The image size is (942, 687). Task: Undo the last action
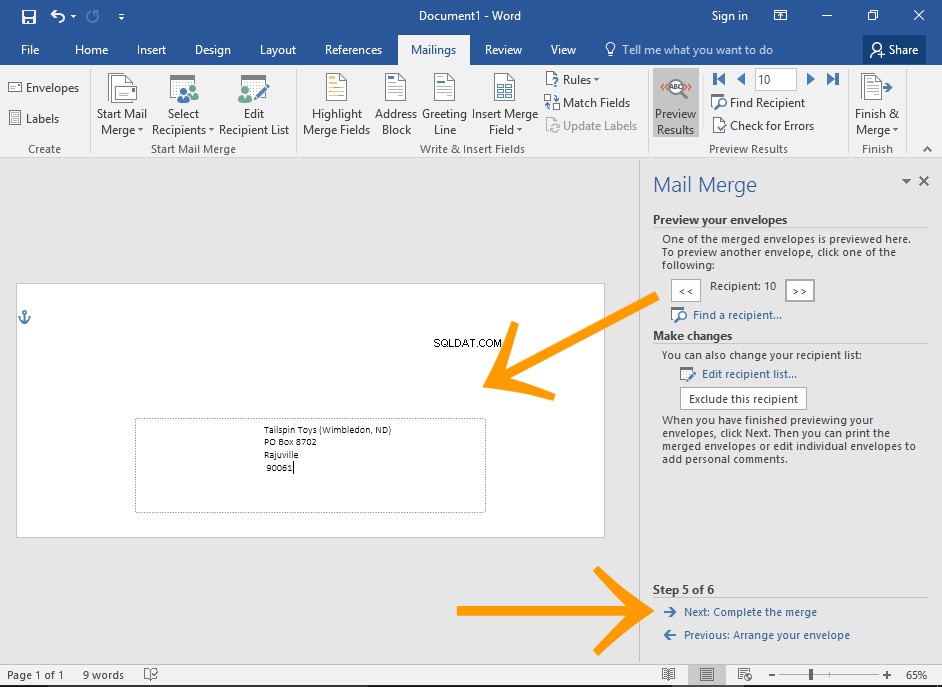[58, 16]
